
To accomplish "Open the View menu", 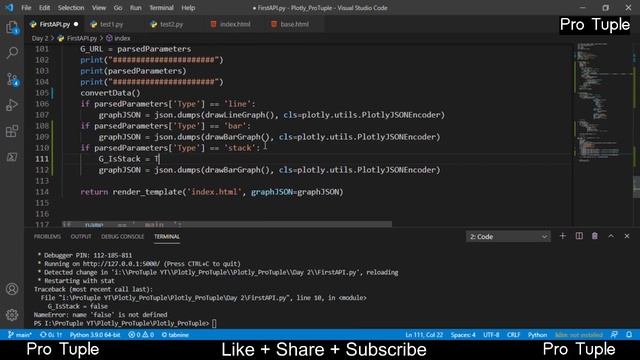I will pyautogui.click(x=98, y=8).
